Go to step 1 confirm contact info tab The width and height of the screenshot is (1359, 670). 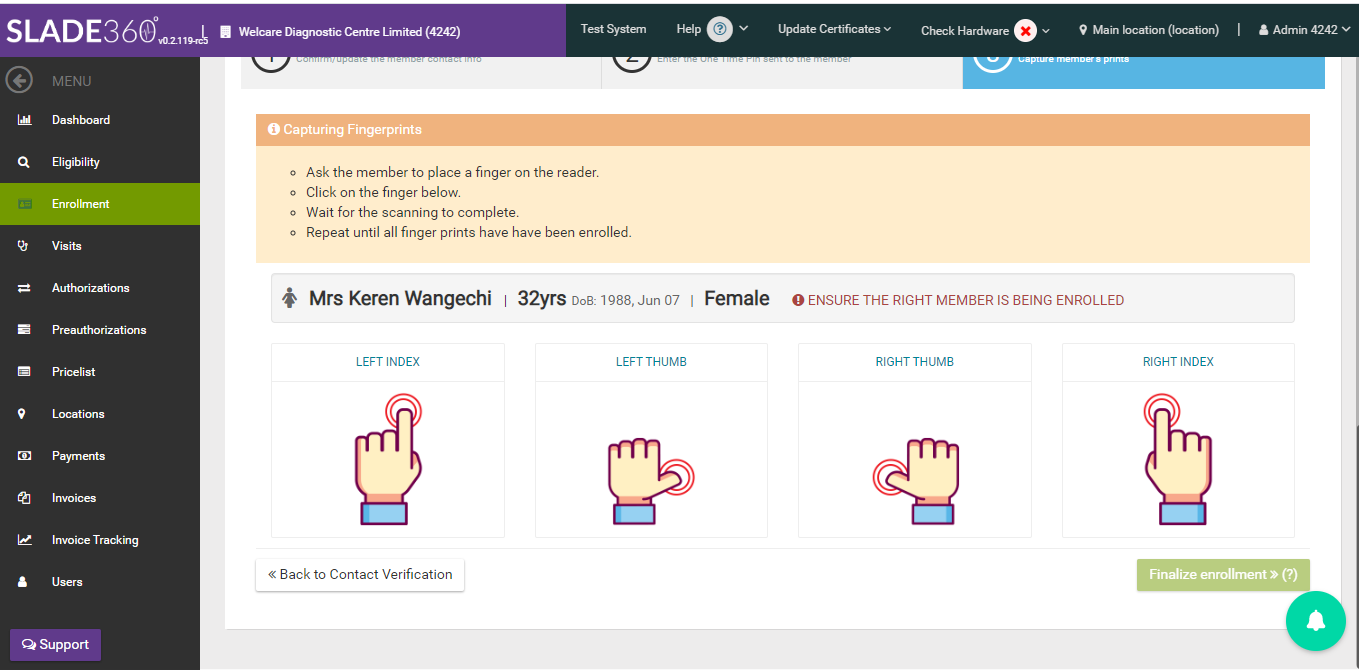(421, 72)
